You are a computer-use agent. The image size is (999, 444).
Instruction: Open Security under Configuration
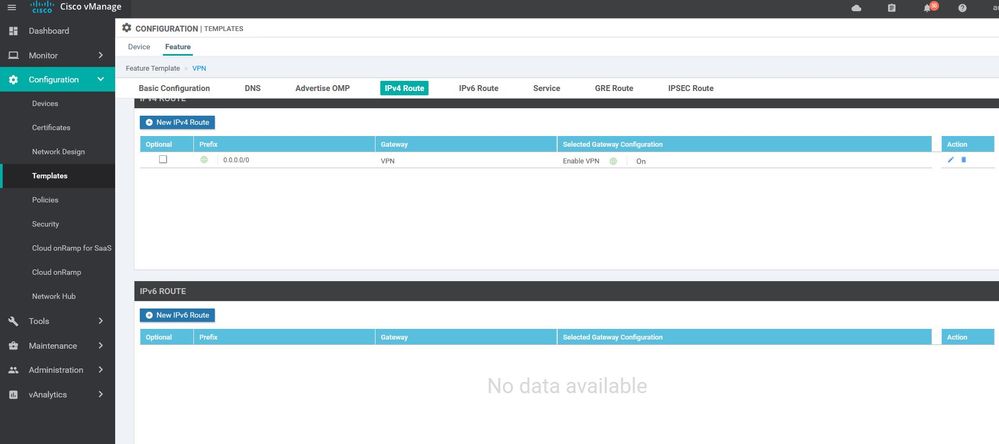pyautogui.click(x=45, y=224)
